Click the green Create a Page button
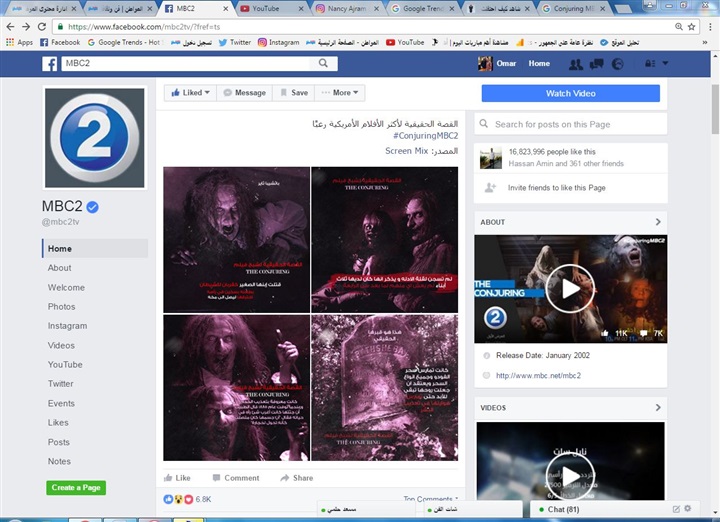This screenshot has height=522, width=720. click(76, 488)
